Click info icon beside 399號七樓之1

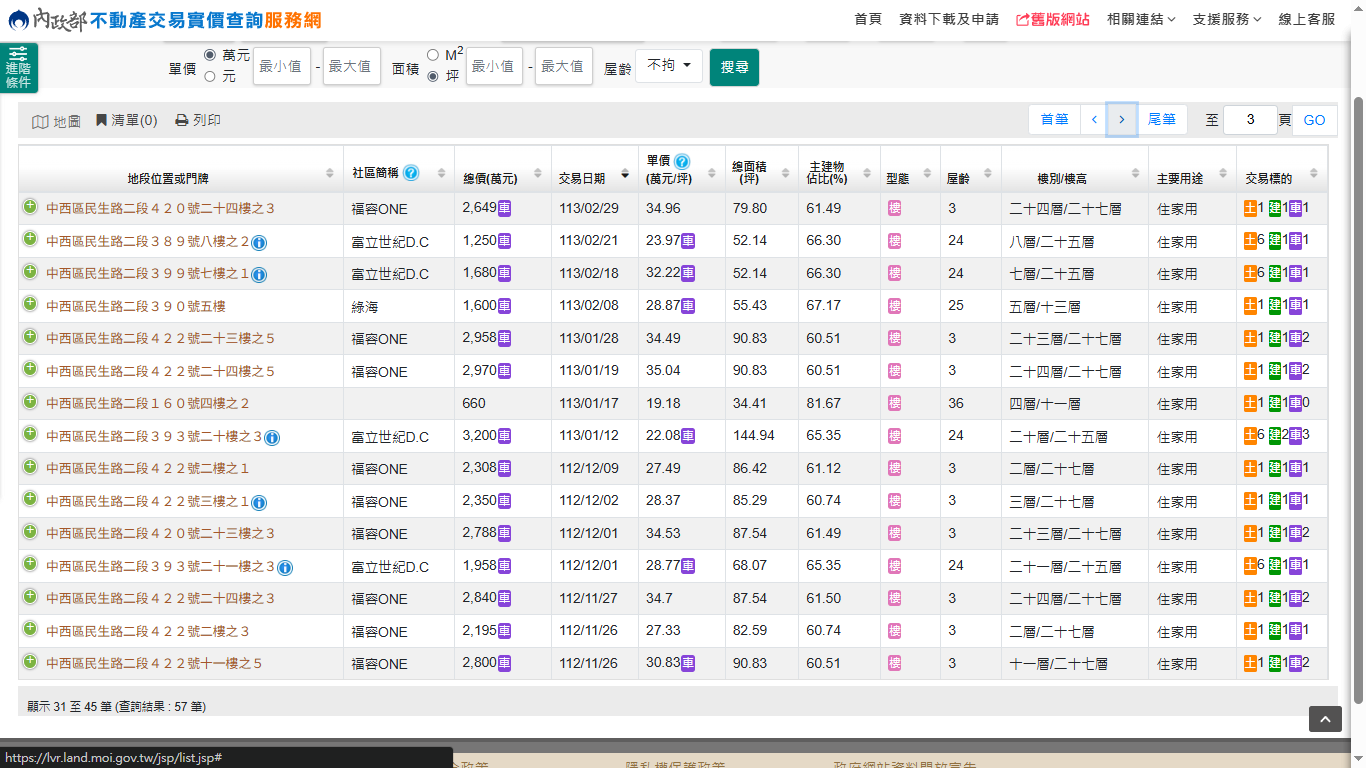[x=259, y=275]
